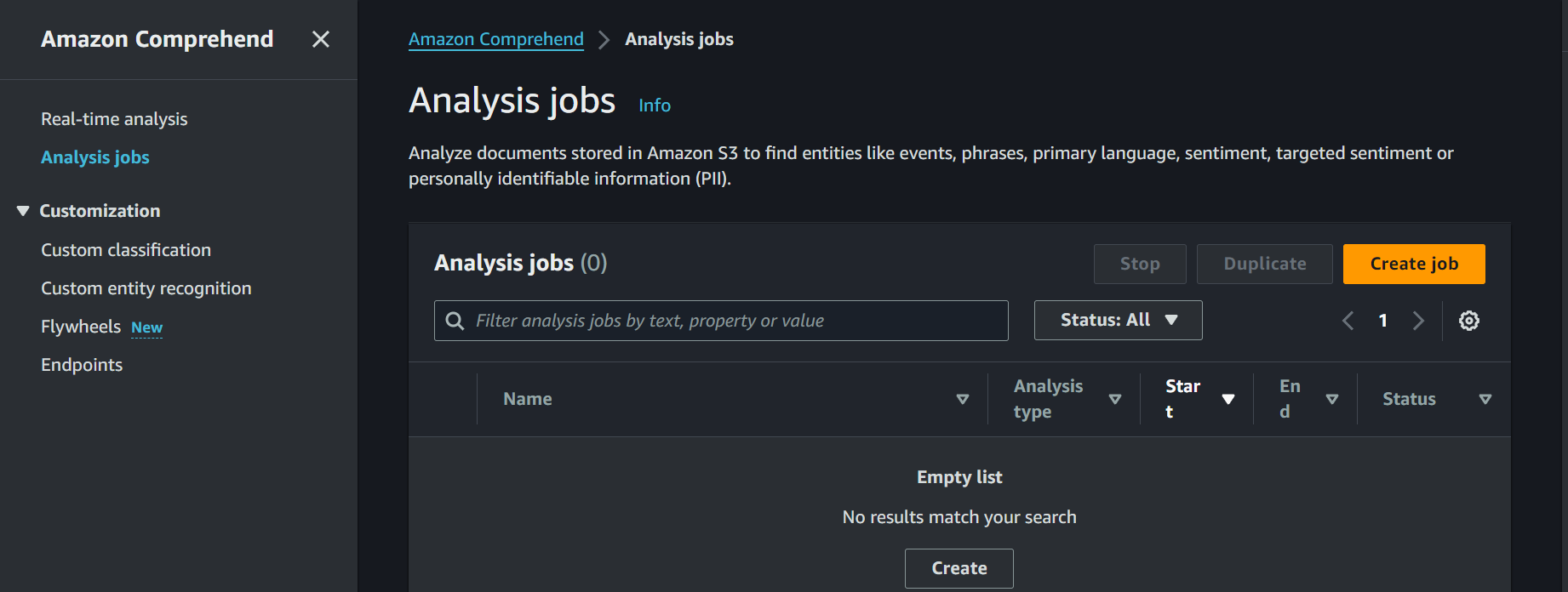Screen dimensions: 1568x592
Task: Collapse the Customization section
Action: click(x=23, y=211)
